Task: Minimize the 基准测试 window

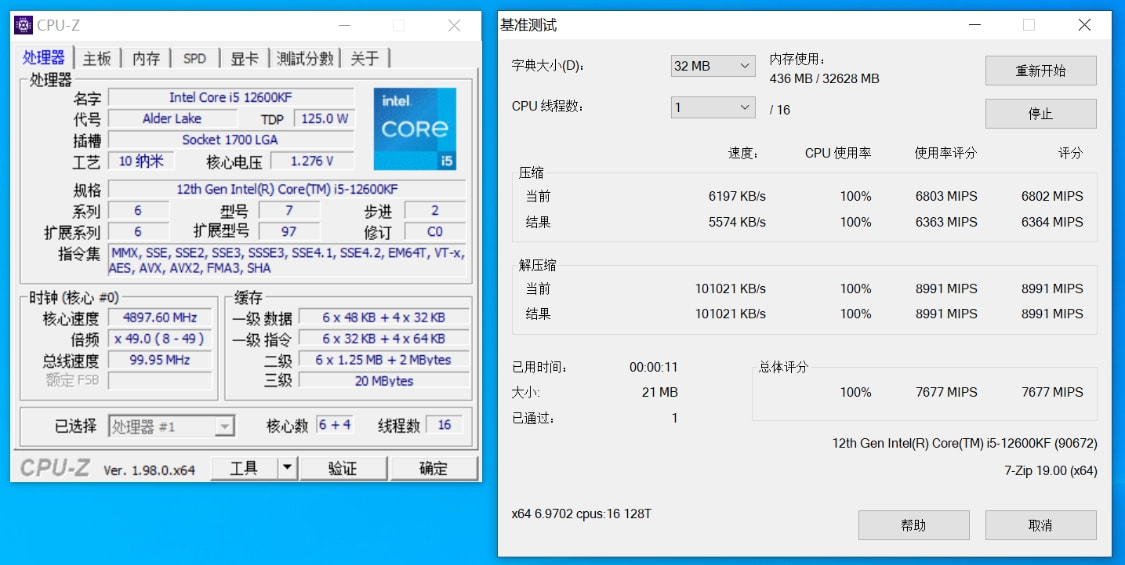Action: [974, 25]
